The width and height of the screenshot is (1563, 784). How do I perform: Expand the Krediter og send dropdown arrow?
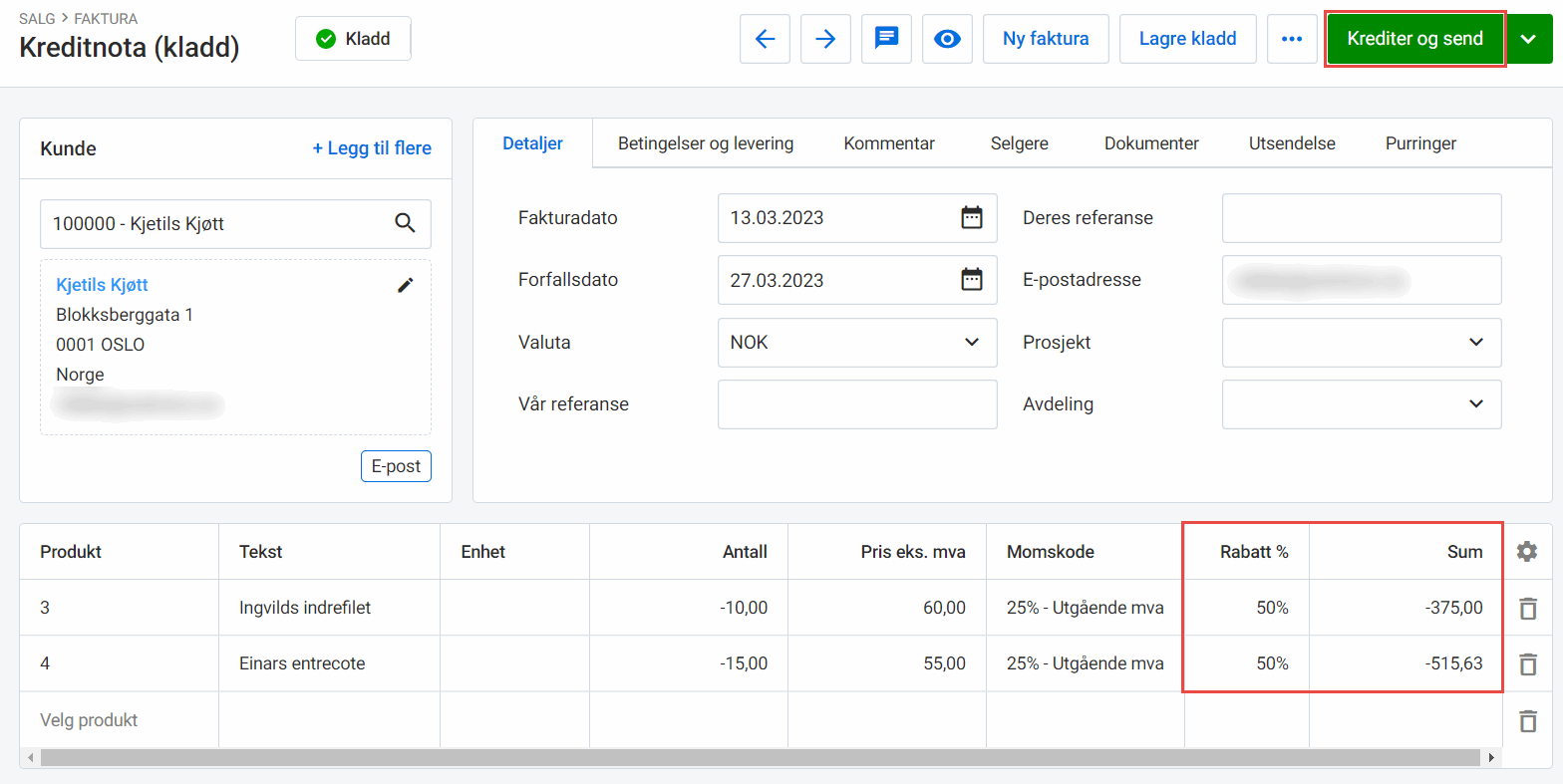click(1529, 39)
